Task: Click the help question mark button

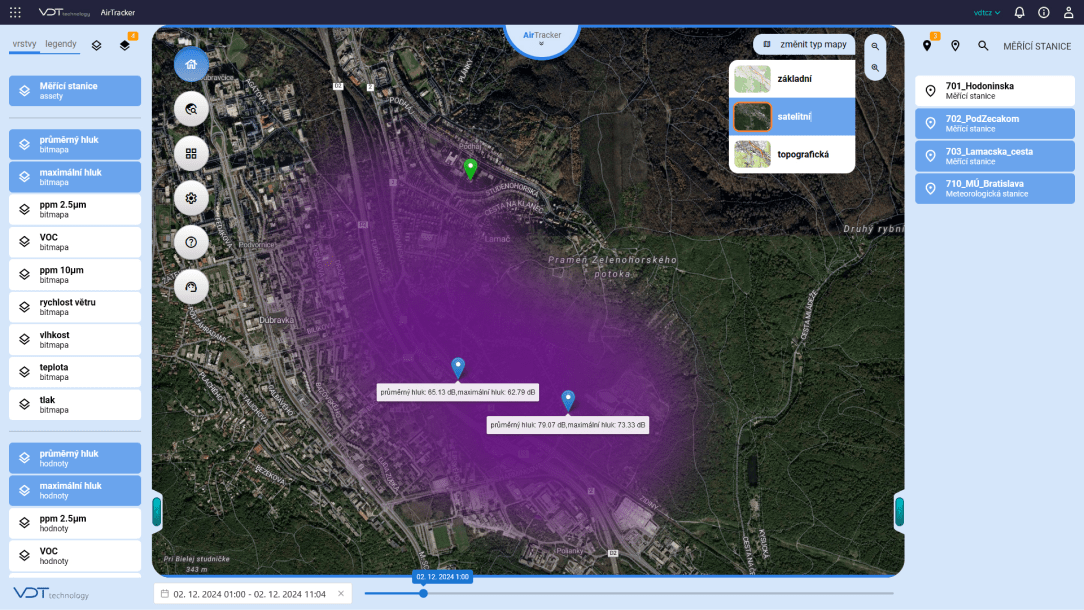Action: tap(191, 243)
